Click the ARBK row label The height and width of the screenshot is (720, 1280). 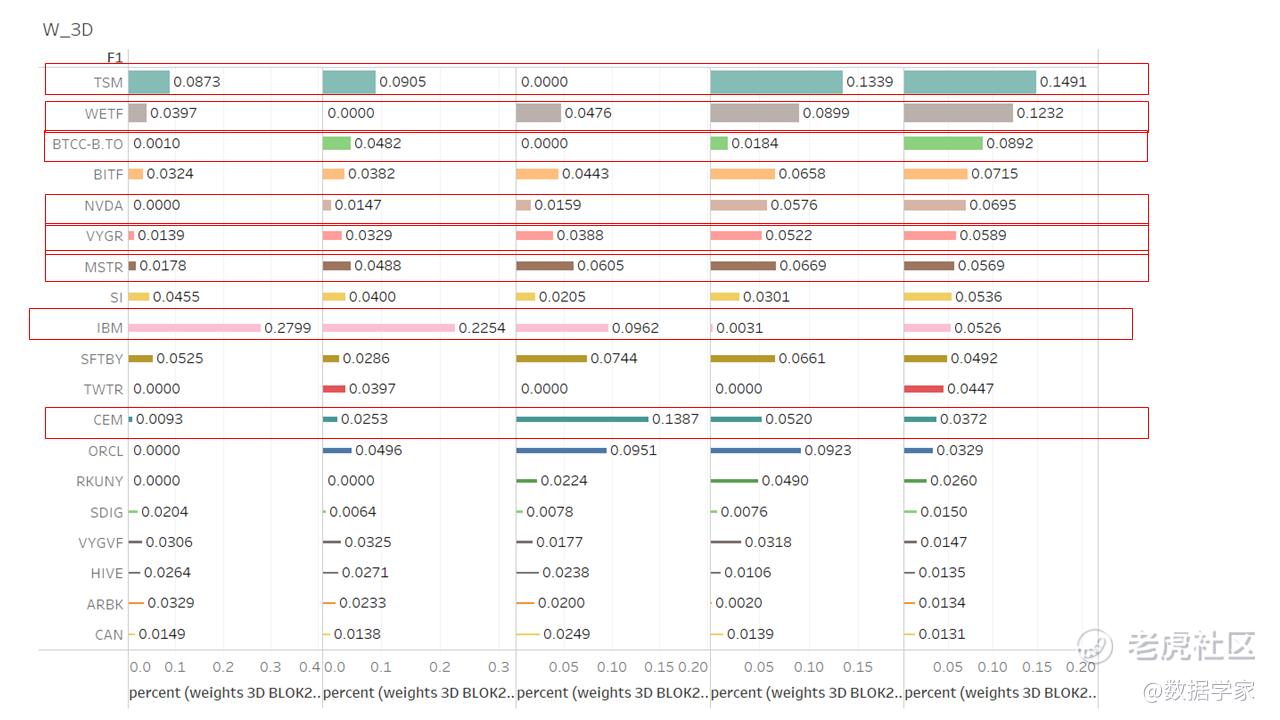tap(105, 605)
